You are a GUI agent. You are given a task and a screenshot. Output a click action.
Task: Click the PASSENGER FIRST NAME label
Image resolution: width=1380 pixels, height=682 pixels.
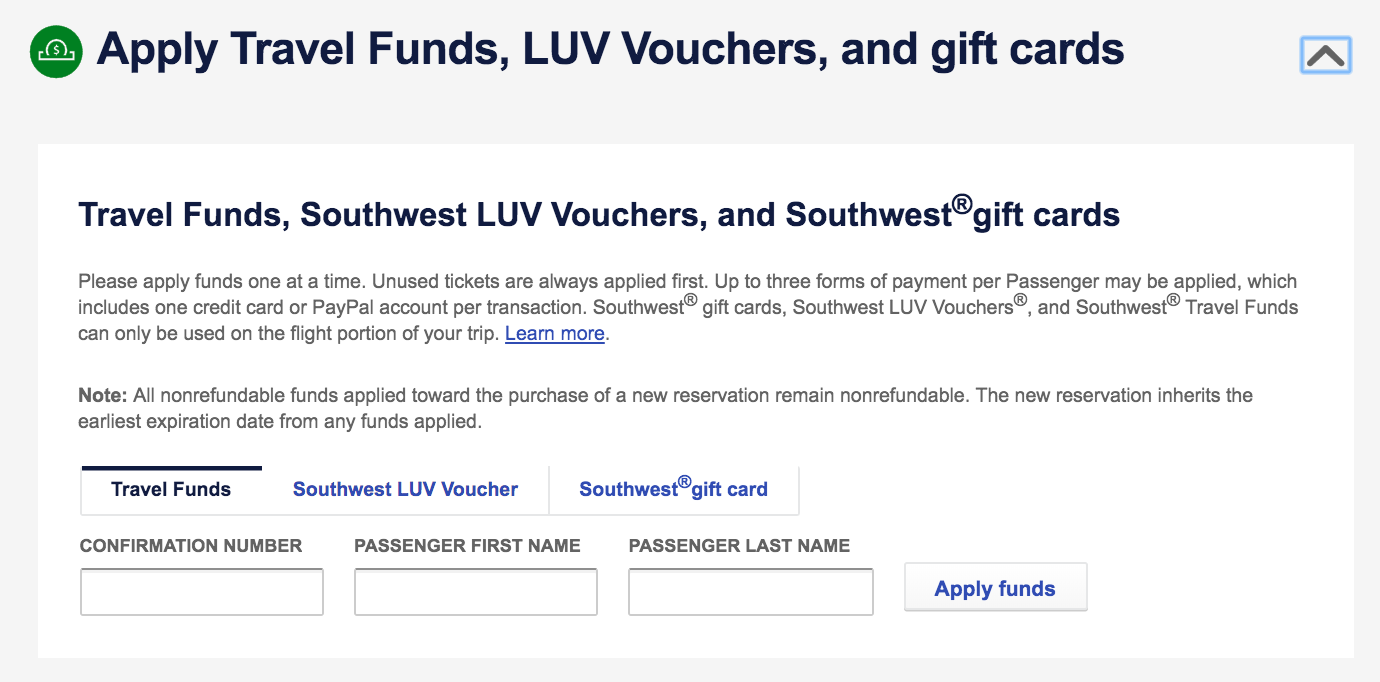[467, 546]
